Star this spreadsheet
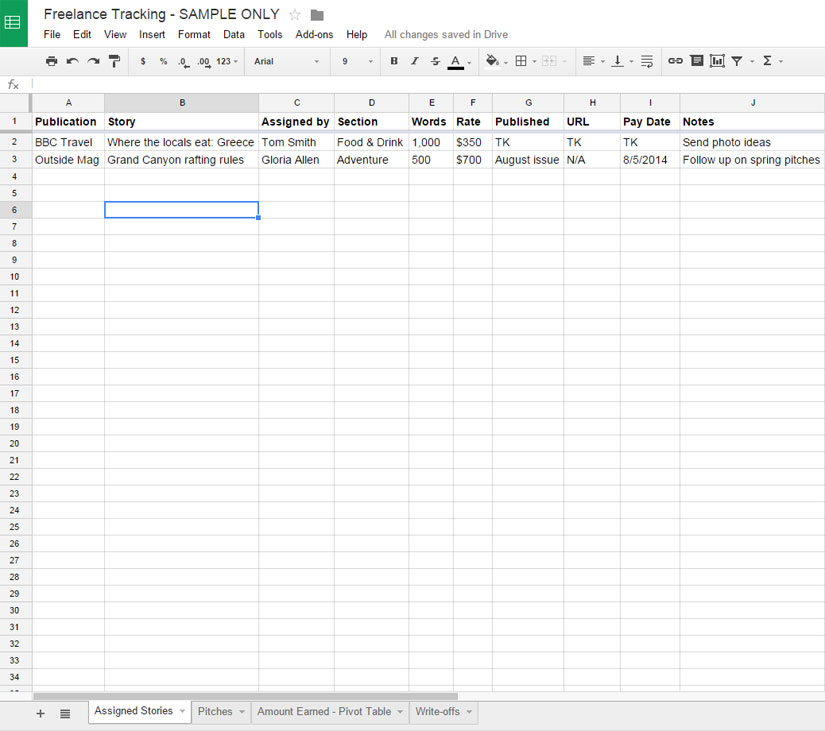 coord(295,15)
